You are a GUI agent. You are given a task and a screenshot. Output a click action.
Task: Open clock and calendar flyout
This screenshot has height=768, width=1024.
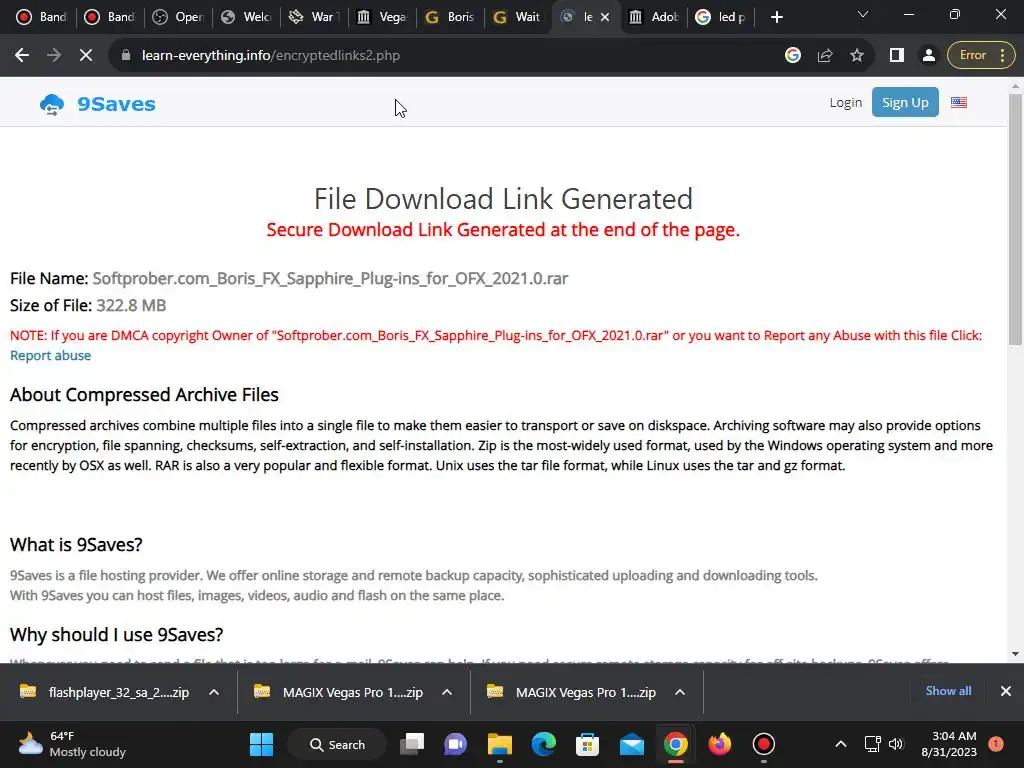pos(949,744)
